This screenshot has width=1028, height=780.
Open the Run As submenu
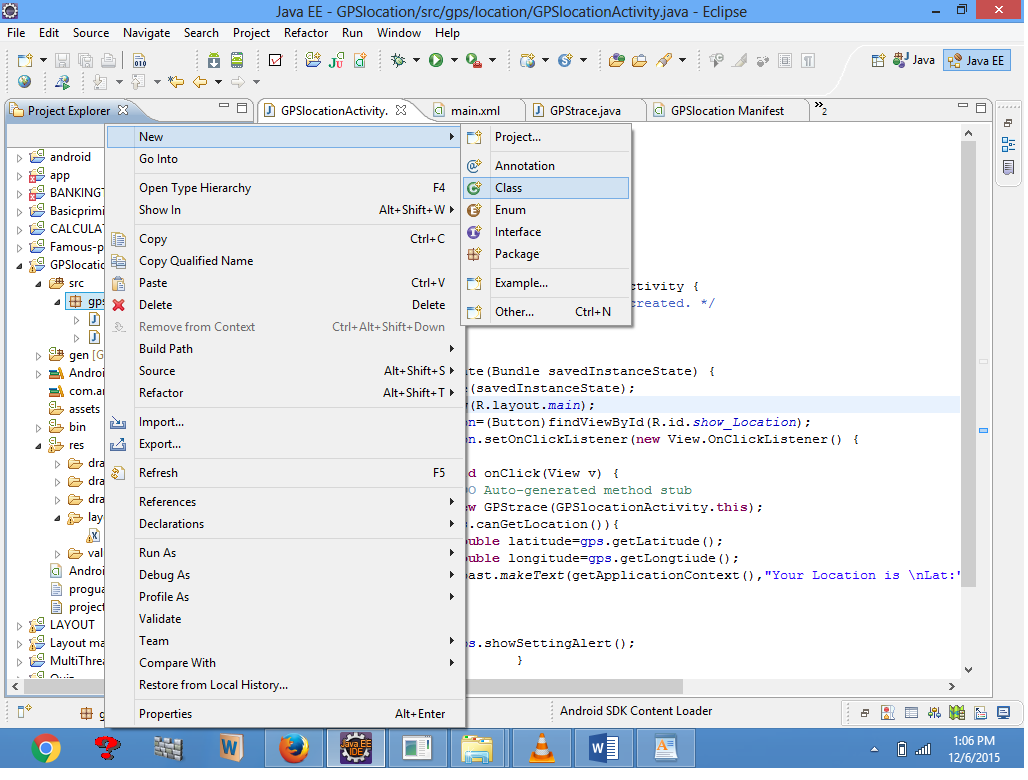click(157, 553)
